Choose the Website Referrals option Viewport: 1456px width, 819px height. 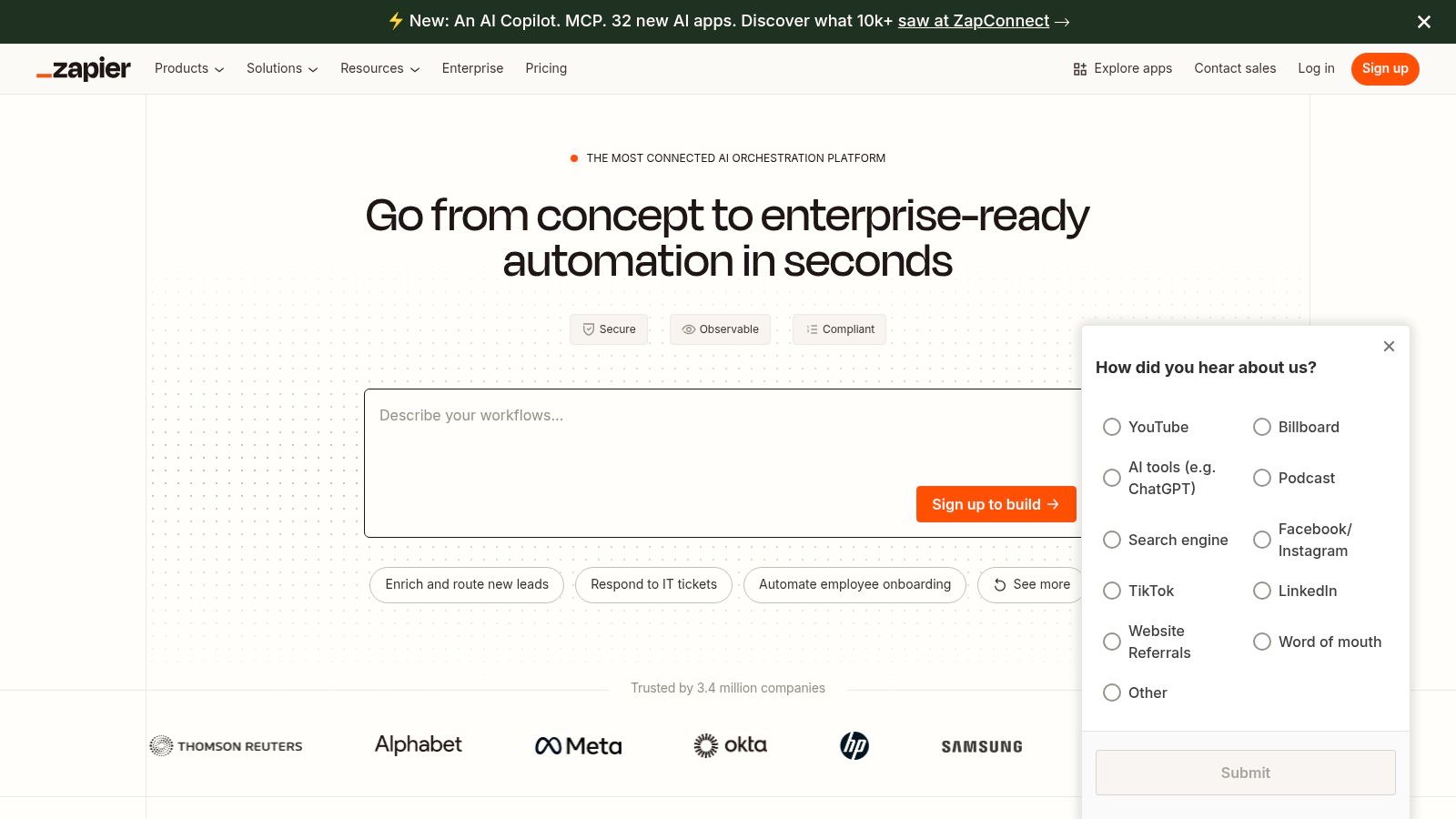point(1112,642)
